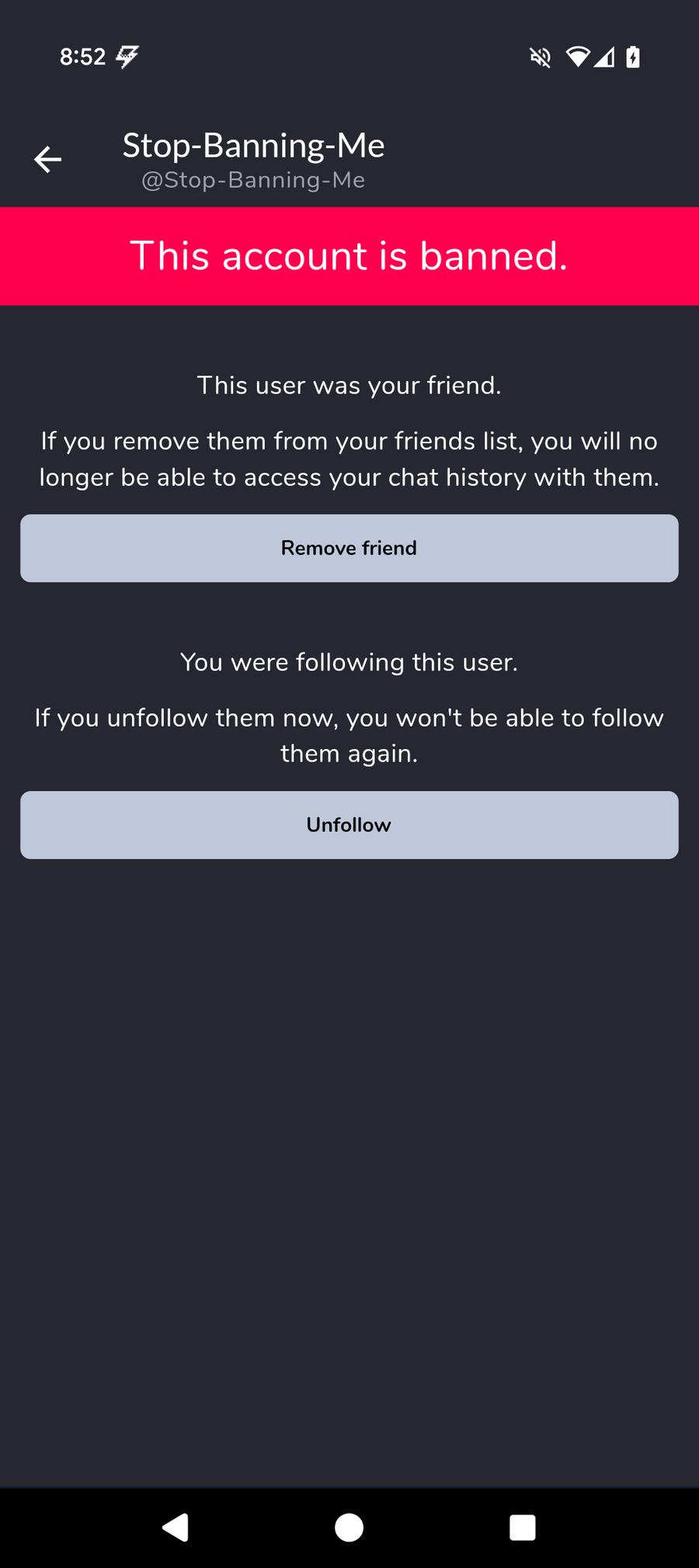
Task: Tap the chat history warning paragraph
Action: point(349,459)
